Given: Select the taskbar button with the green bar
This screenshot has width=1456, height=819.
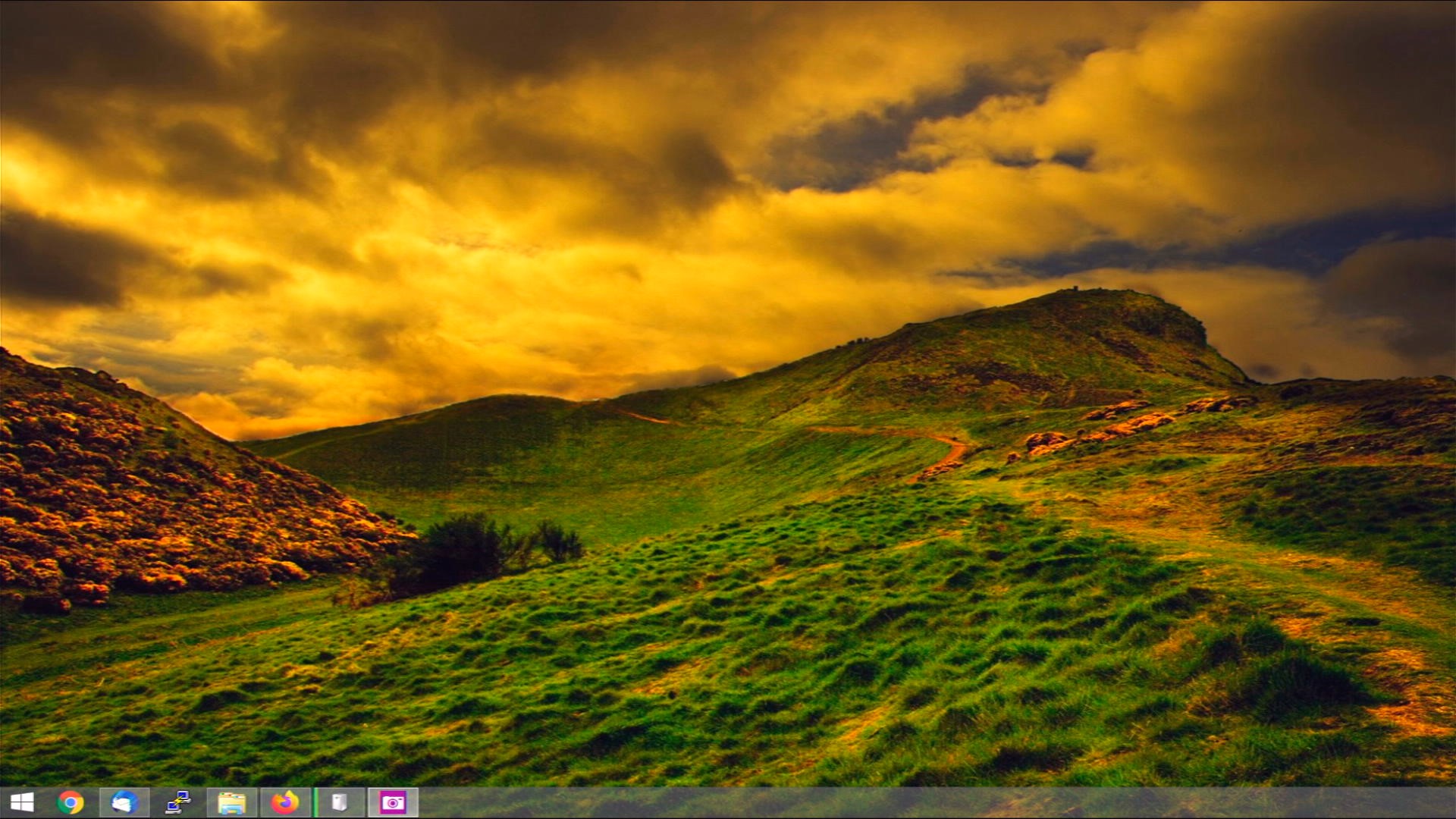Looking at the screenshot, I should pyautogui.click(x=339, y=802).
